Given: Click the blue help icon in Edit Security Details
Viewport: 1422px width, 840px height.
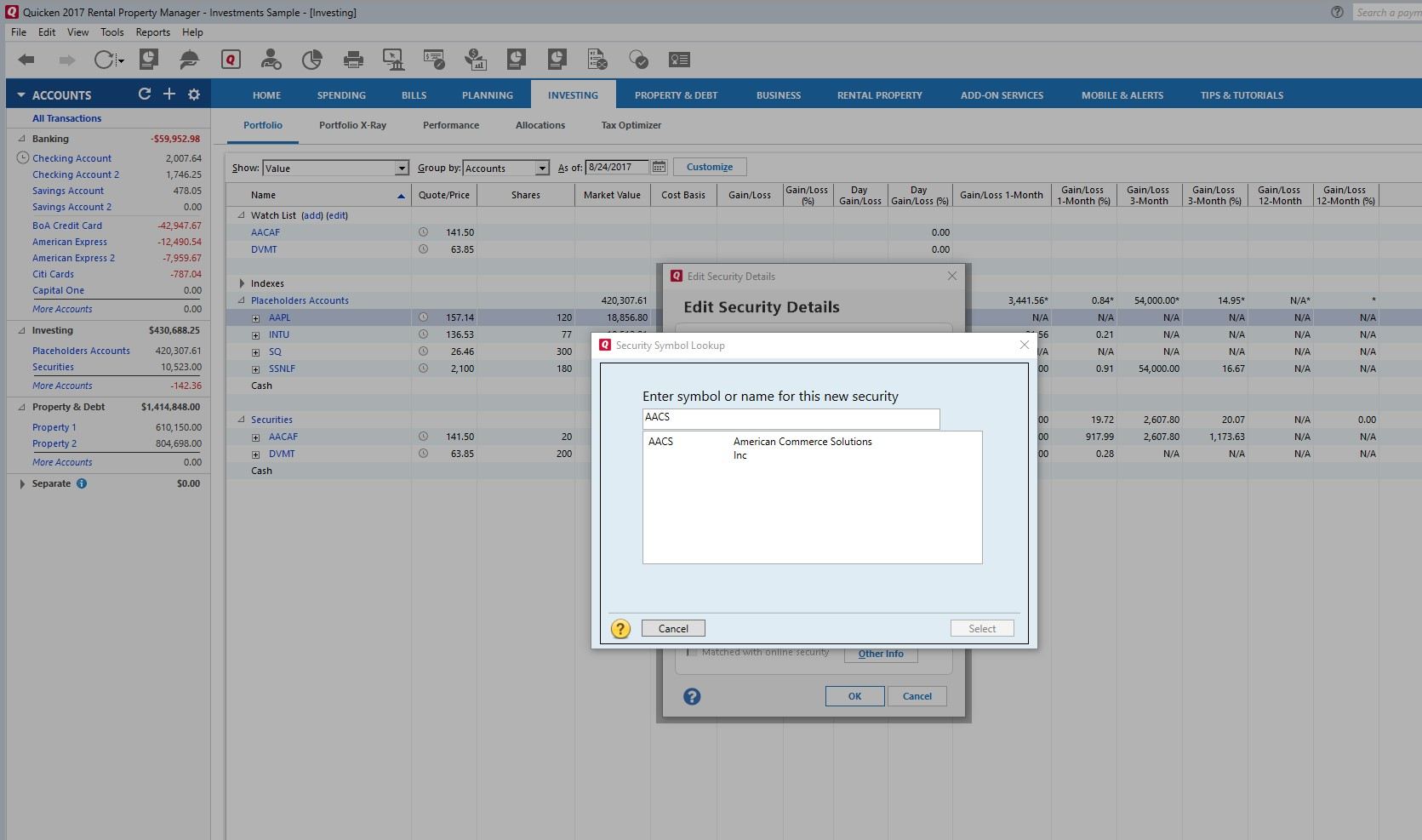Looking at the screenshot, I should click(x=692, y=696).
